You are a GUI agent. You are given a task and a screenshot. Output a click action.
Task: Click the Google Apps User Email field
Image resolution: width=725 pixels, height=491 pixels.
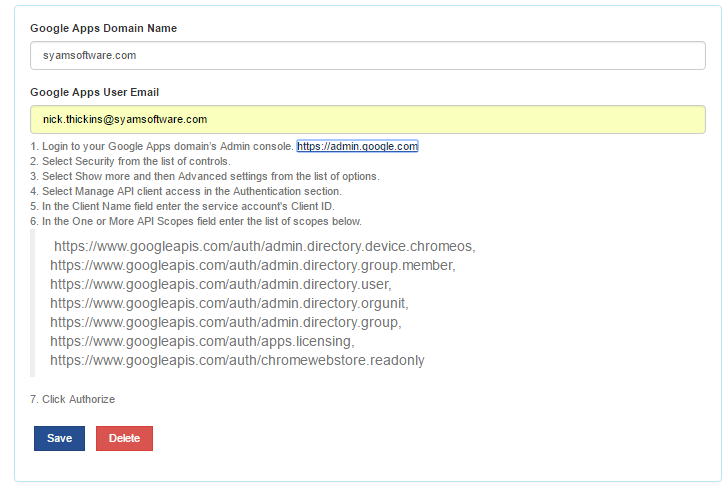[368, 119]
